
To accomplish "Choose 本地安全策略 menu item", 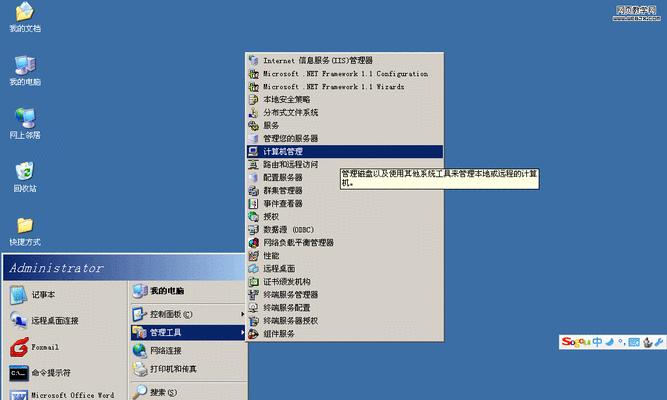I will 345,100.
